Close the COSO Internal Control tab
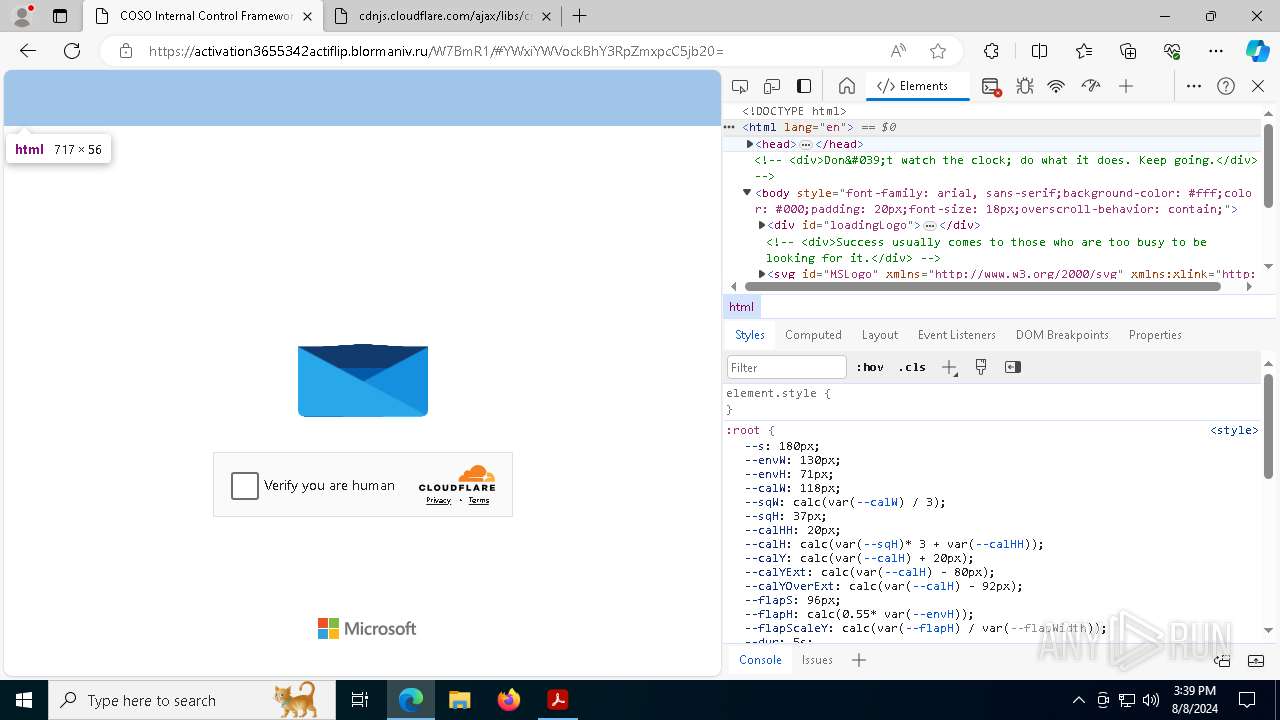 pyautogui.click(x=308, y=16)
